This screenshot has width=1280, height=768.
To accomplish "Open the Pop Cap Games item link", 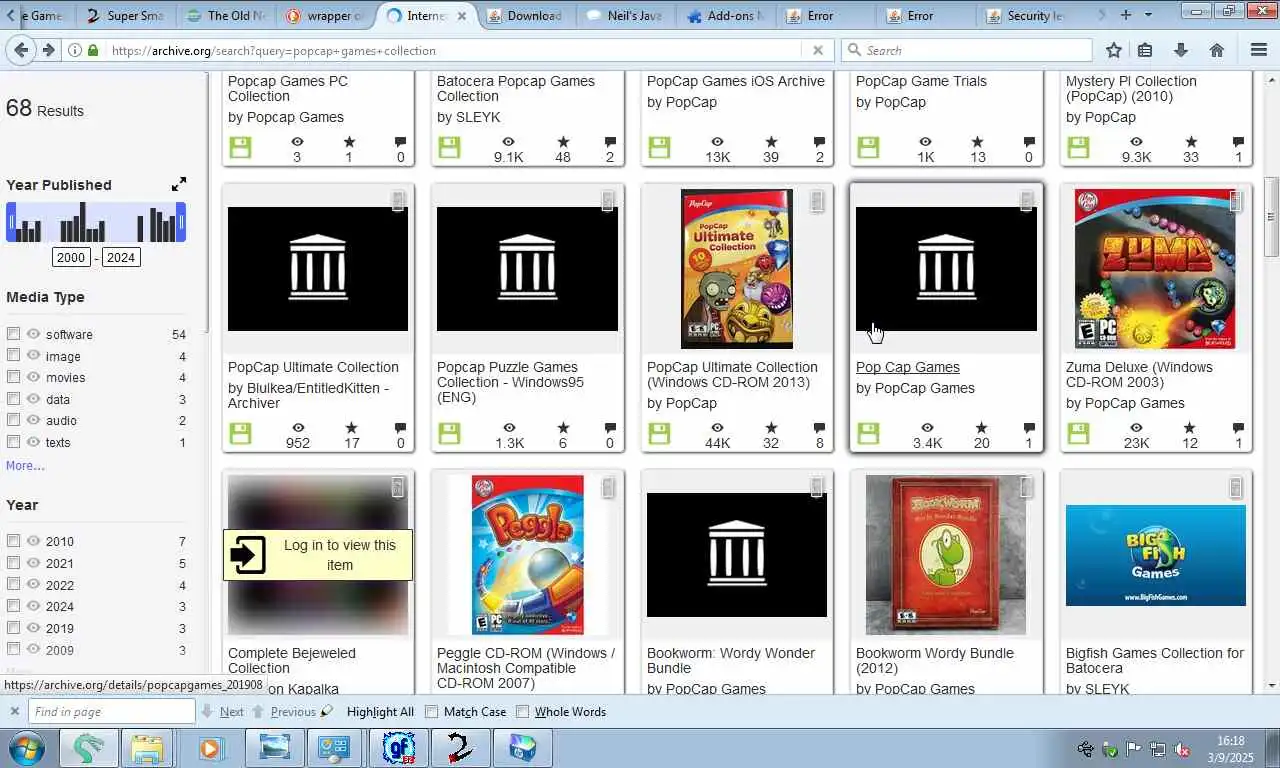I will 907,367.
